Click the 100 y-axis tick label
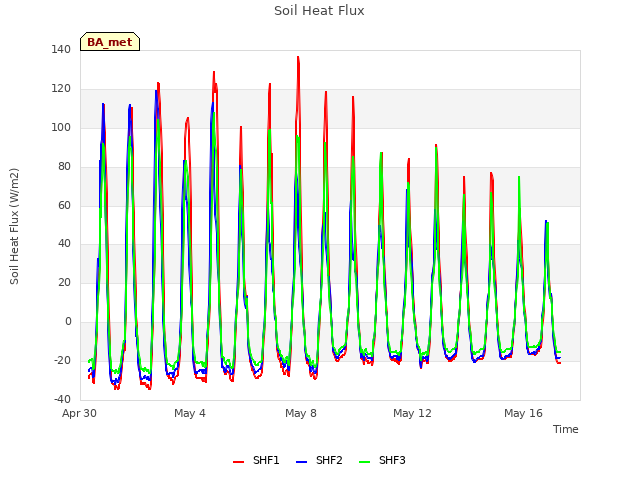The width and height of the screenshot is (640, 480). coord(61,128)
